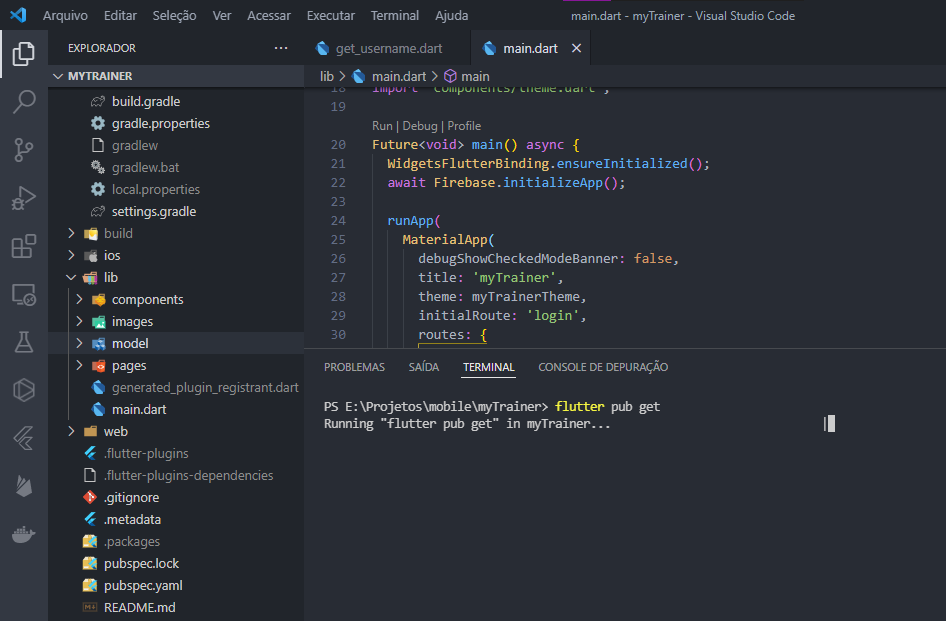946x621 pixels.
Task: Expand the web folder
Action: click(x=72, y=431)
